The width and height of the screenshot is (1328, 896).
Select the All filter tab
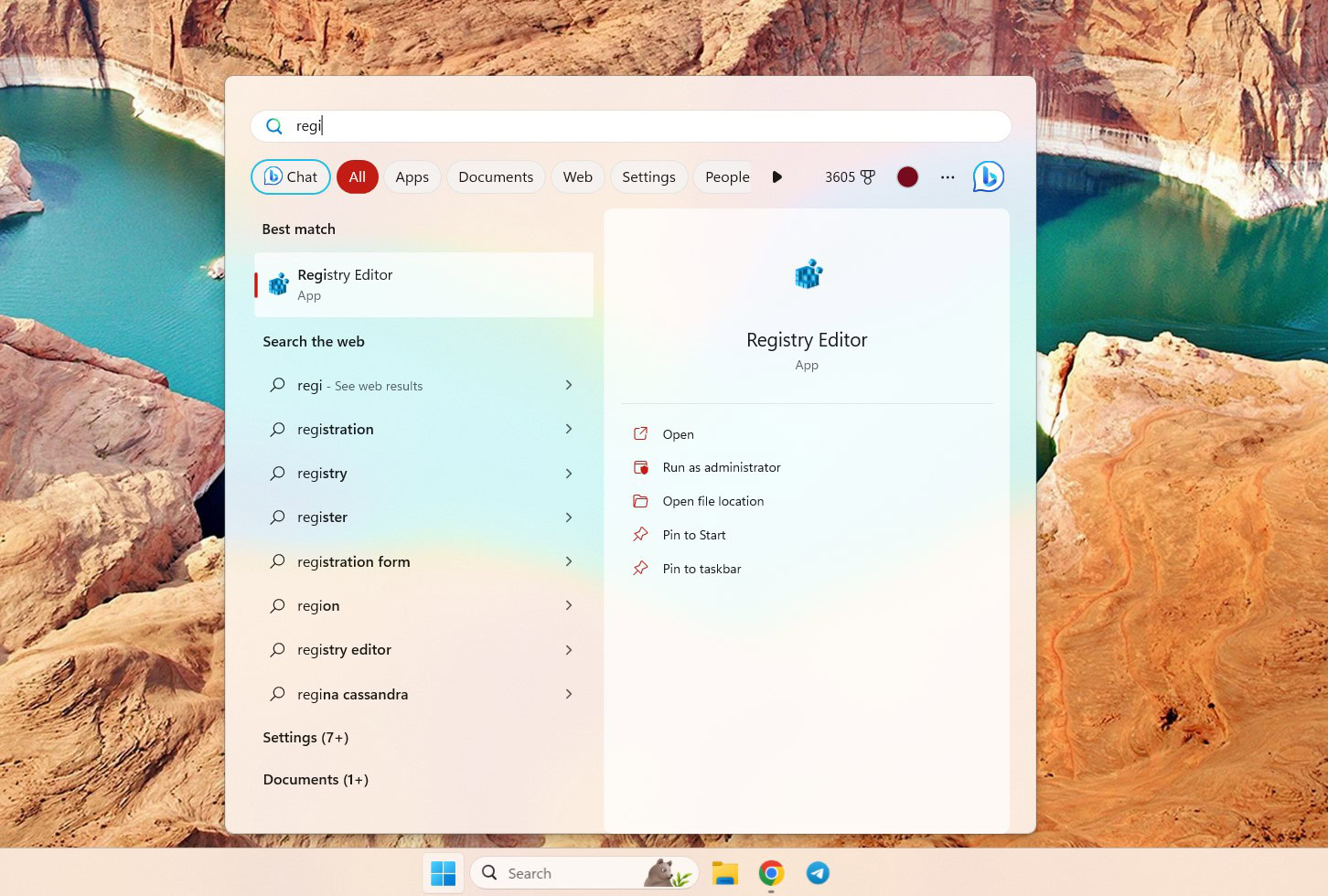358,177
